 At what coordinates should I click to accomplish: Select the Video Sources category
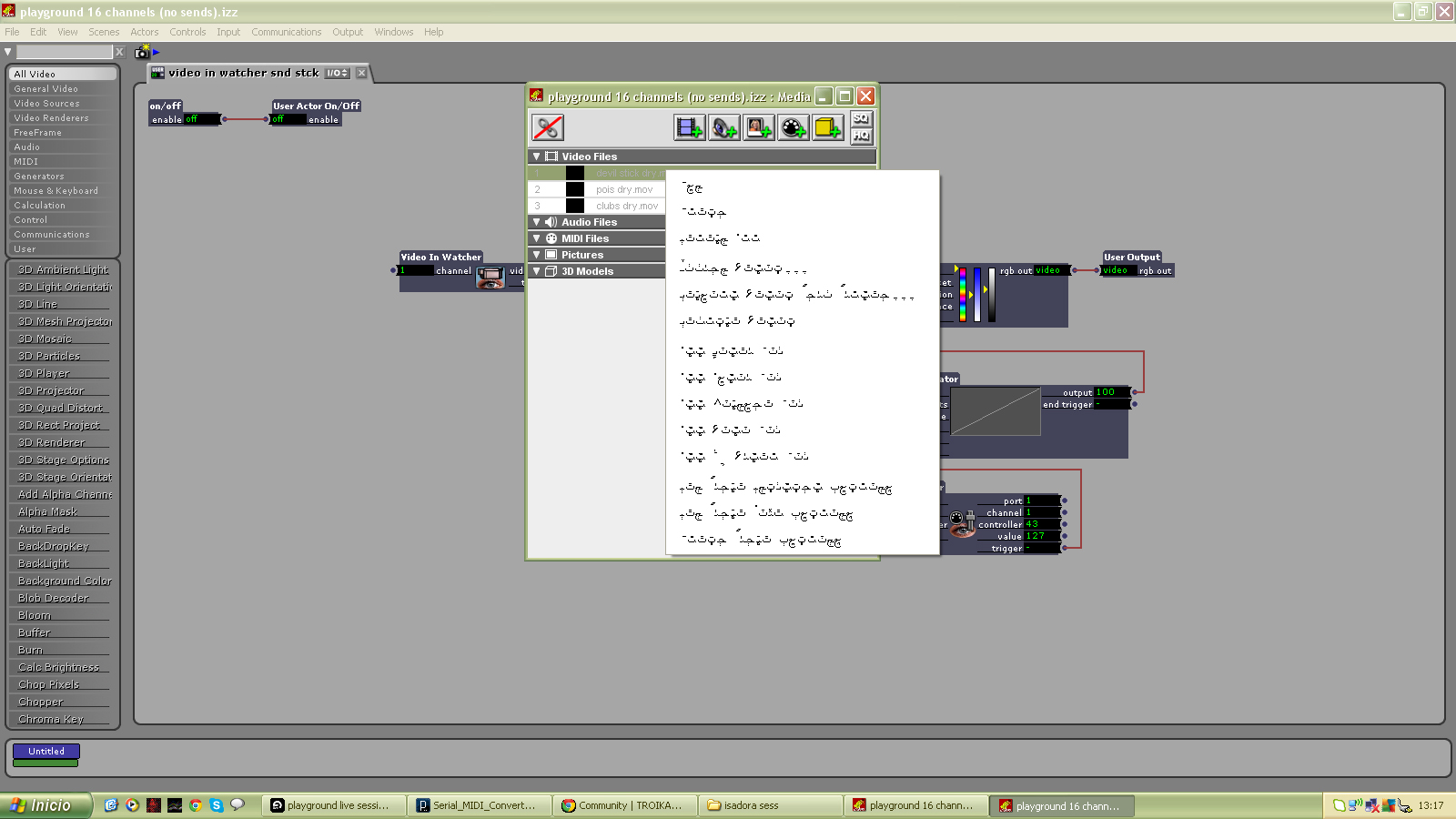click(63, 103)
